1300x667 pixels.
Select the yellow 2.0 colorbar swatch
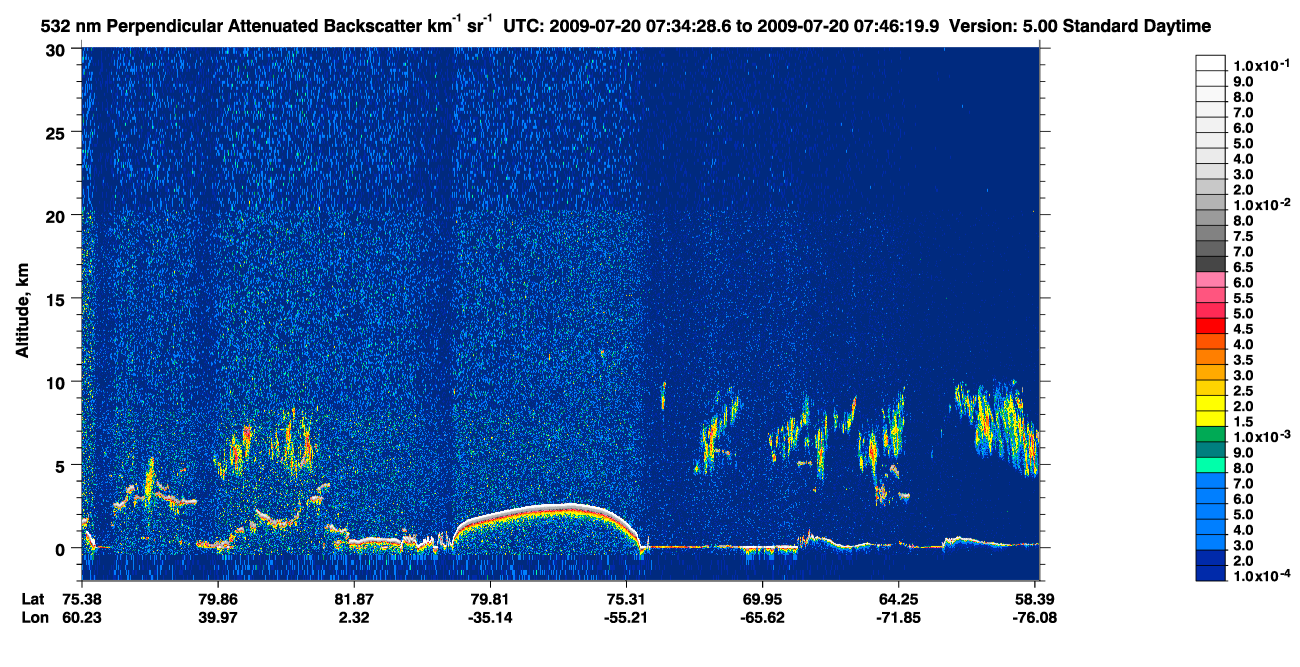1210,404
